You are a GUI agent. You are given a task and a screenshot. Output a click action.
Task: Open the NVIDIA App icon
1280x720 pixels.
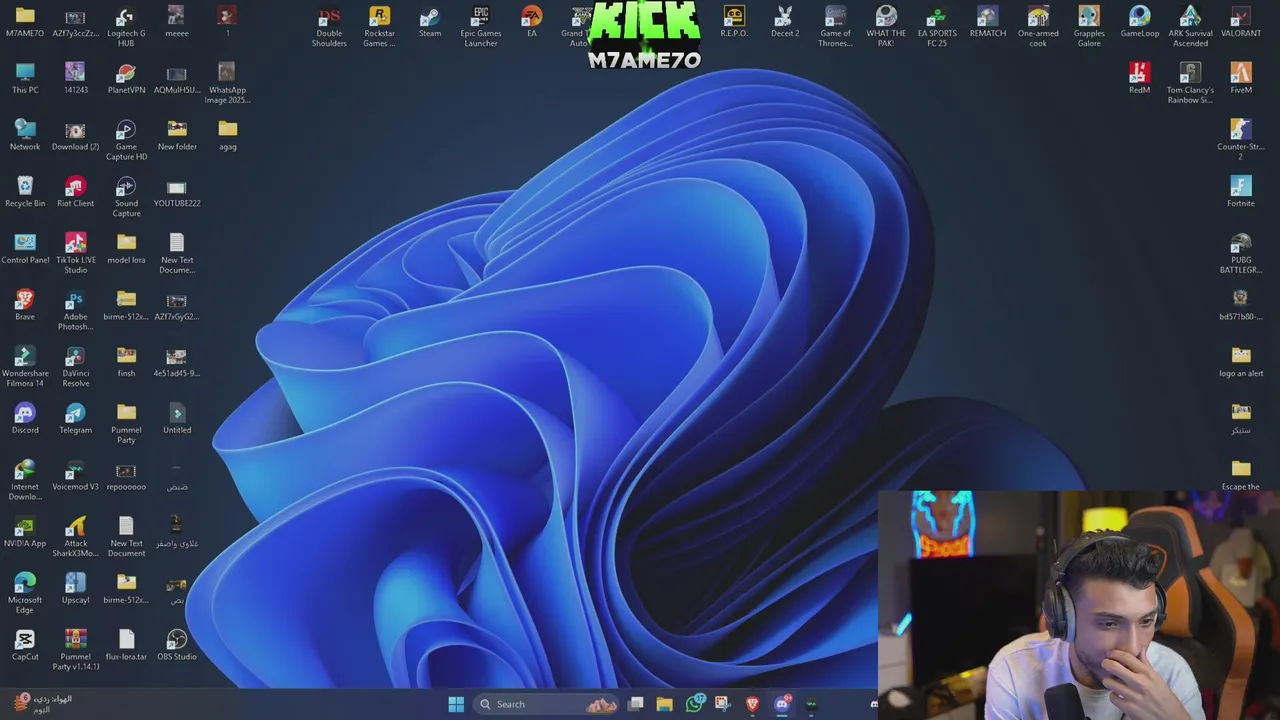25,533
